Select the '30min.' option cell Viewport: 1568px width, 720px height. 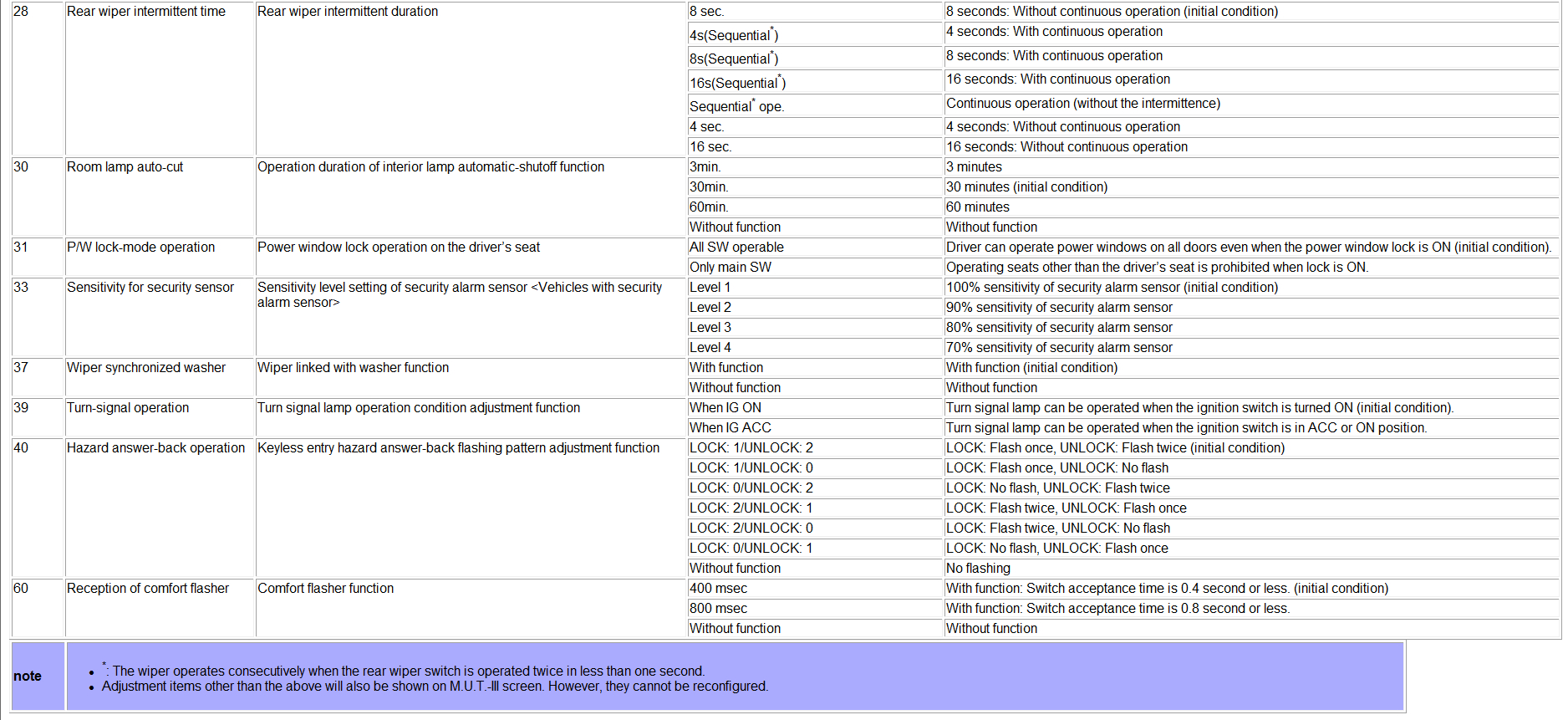(815, 187)
